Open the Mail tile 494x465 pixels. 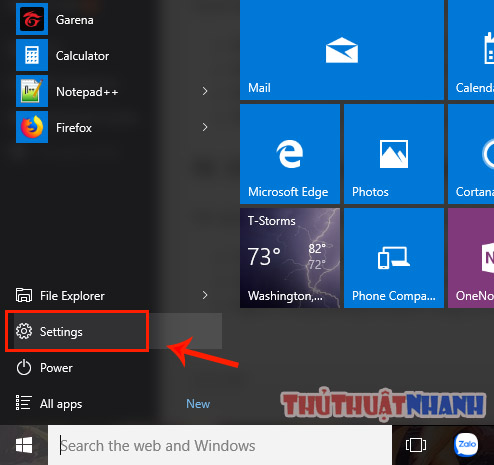coord(342,50)
